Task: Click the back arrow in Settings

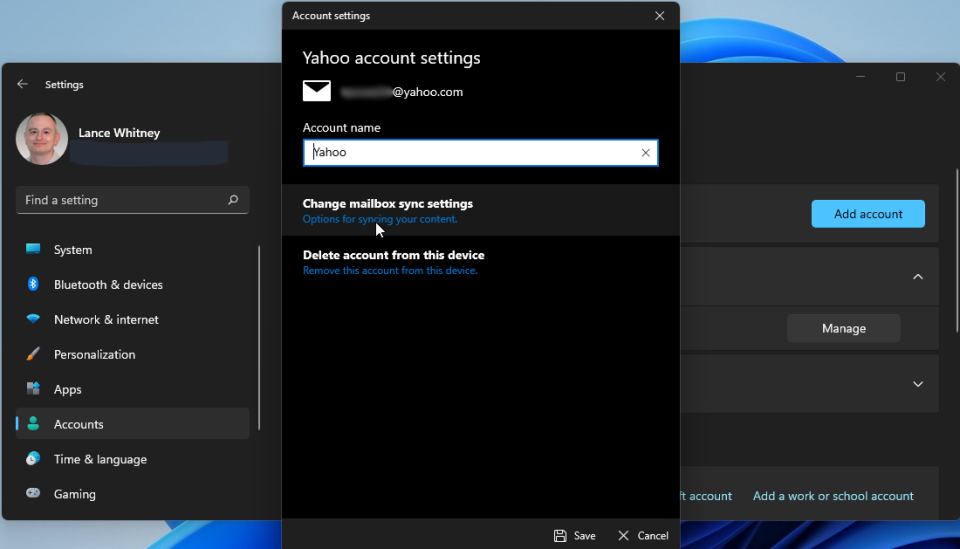Action: click(23, 85)
